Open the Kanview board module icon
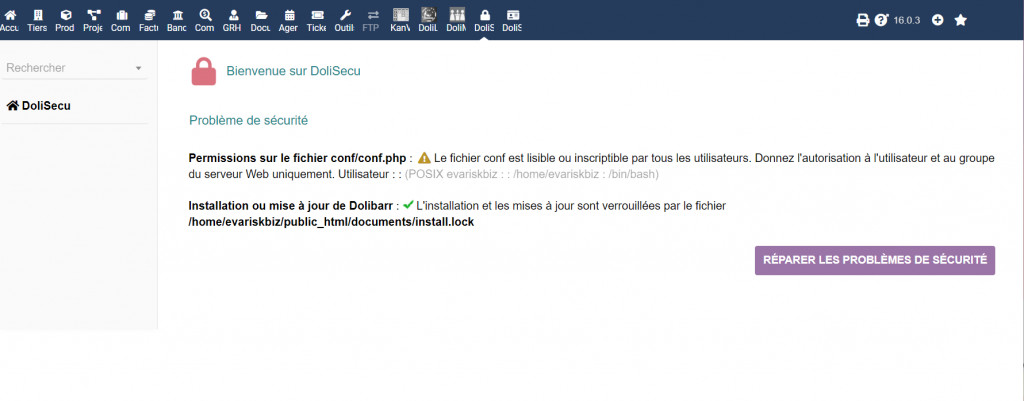This screenshot has height=401, width=1024. point(400,20)
